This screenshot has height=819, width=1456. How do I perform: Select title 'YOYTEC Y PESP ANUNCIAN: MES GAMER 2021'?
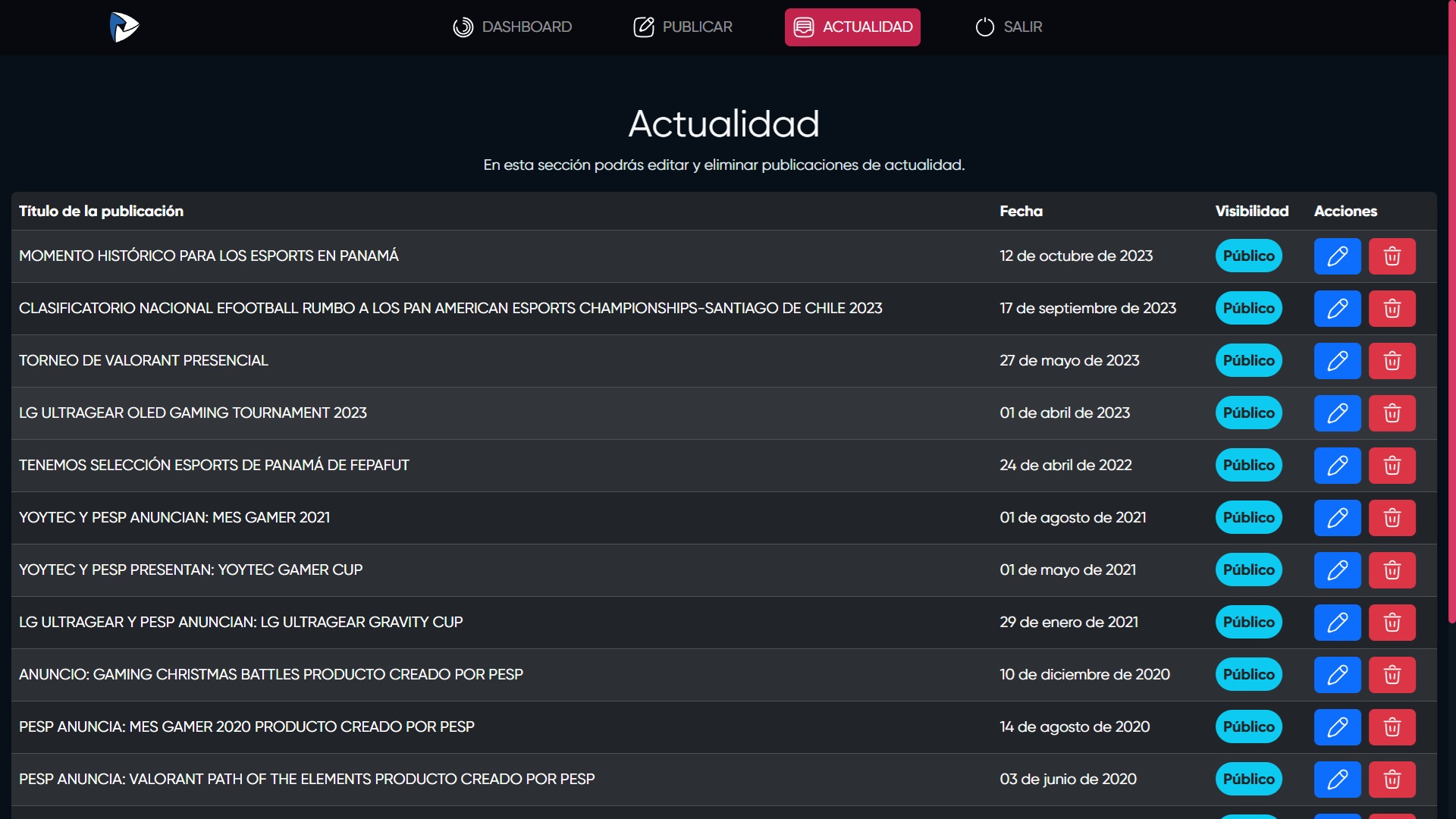174,518
